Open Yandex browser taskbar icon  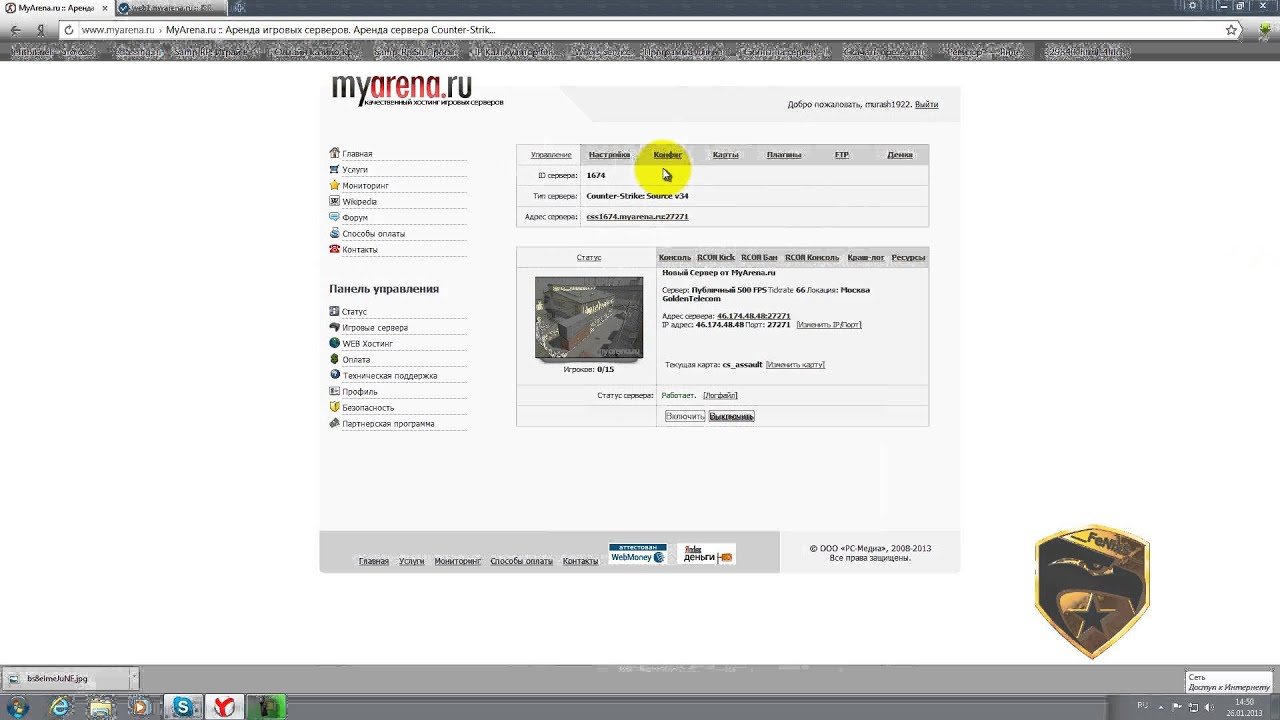(225, 707)
